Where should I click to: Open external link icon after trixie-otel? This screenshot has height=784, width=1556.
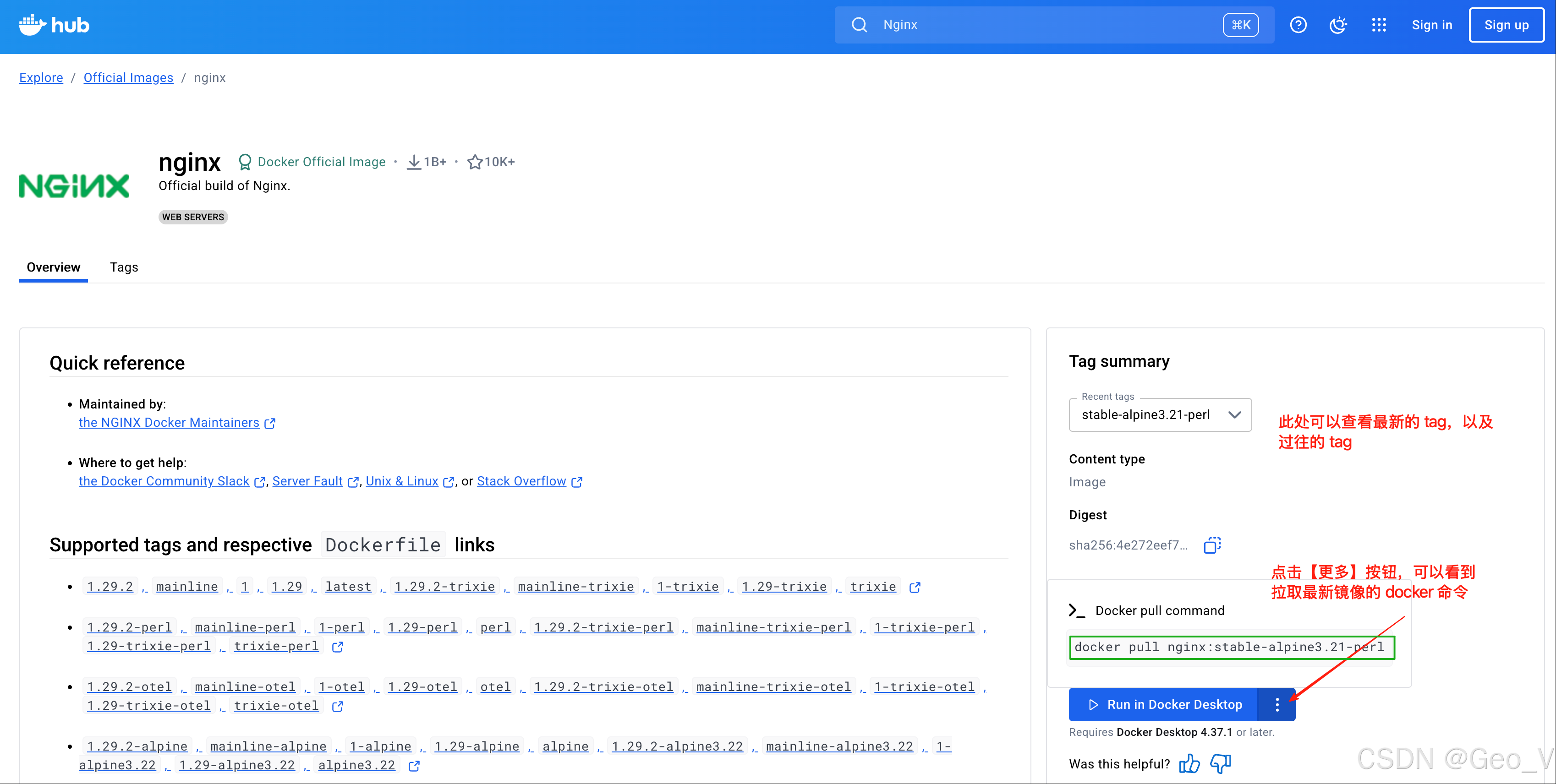point(338,706)
